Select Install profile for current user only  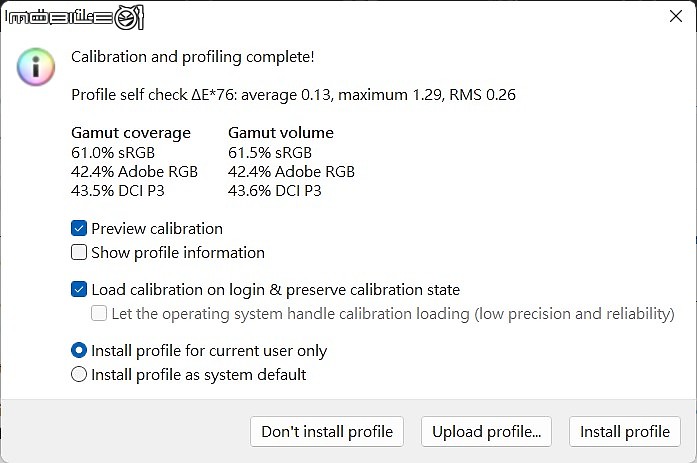(x=79, y=351)
